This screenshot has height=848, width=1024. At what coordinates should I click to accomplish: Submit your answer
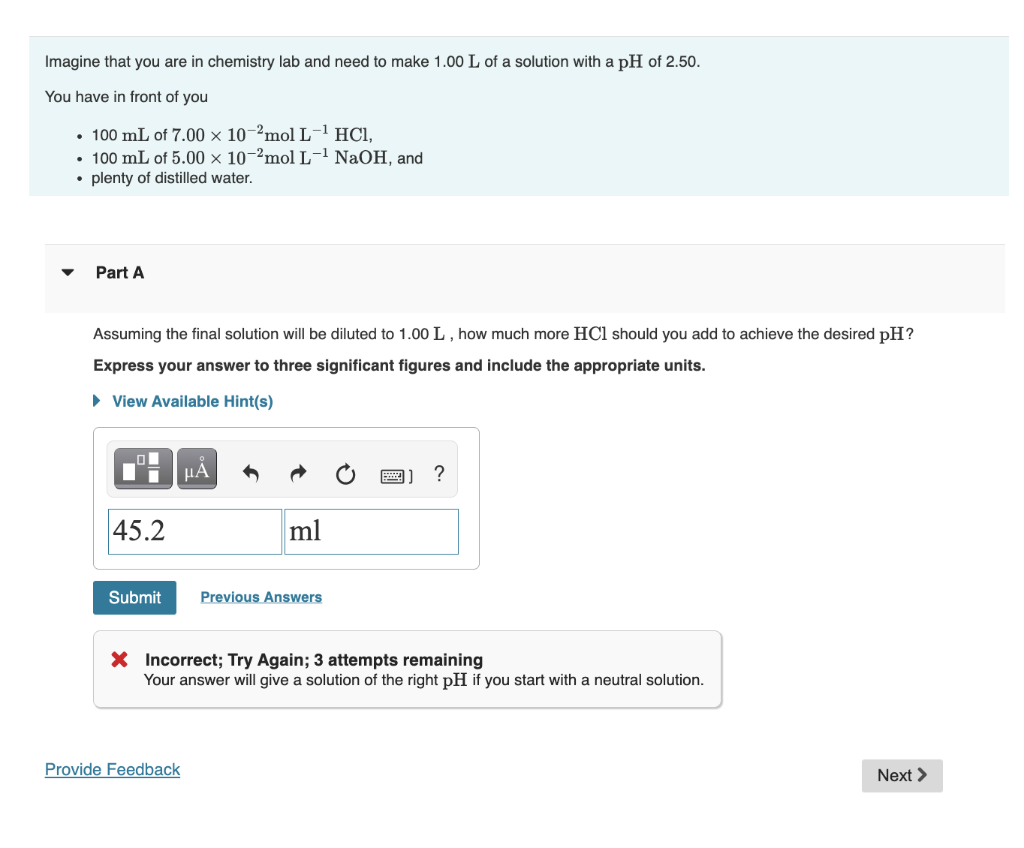[134, 597]
